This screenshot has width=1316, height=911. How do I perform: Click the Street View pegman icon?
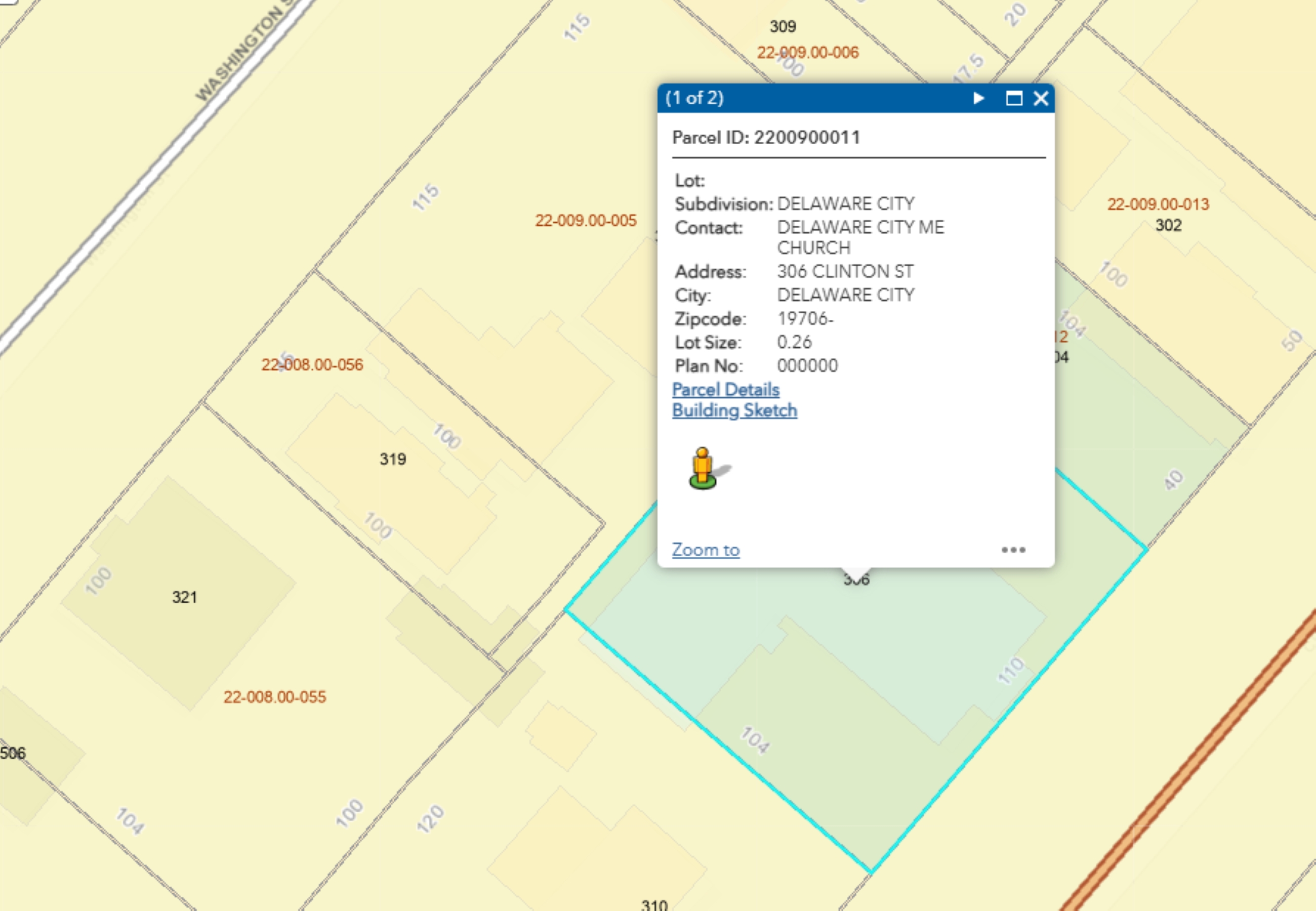pyautogui.click(x=704, y=469)
